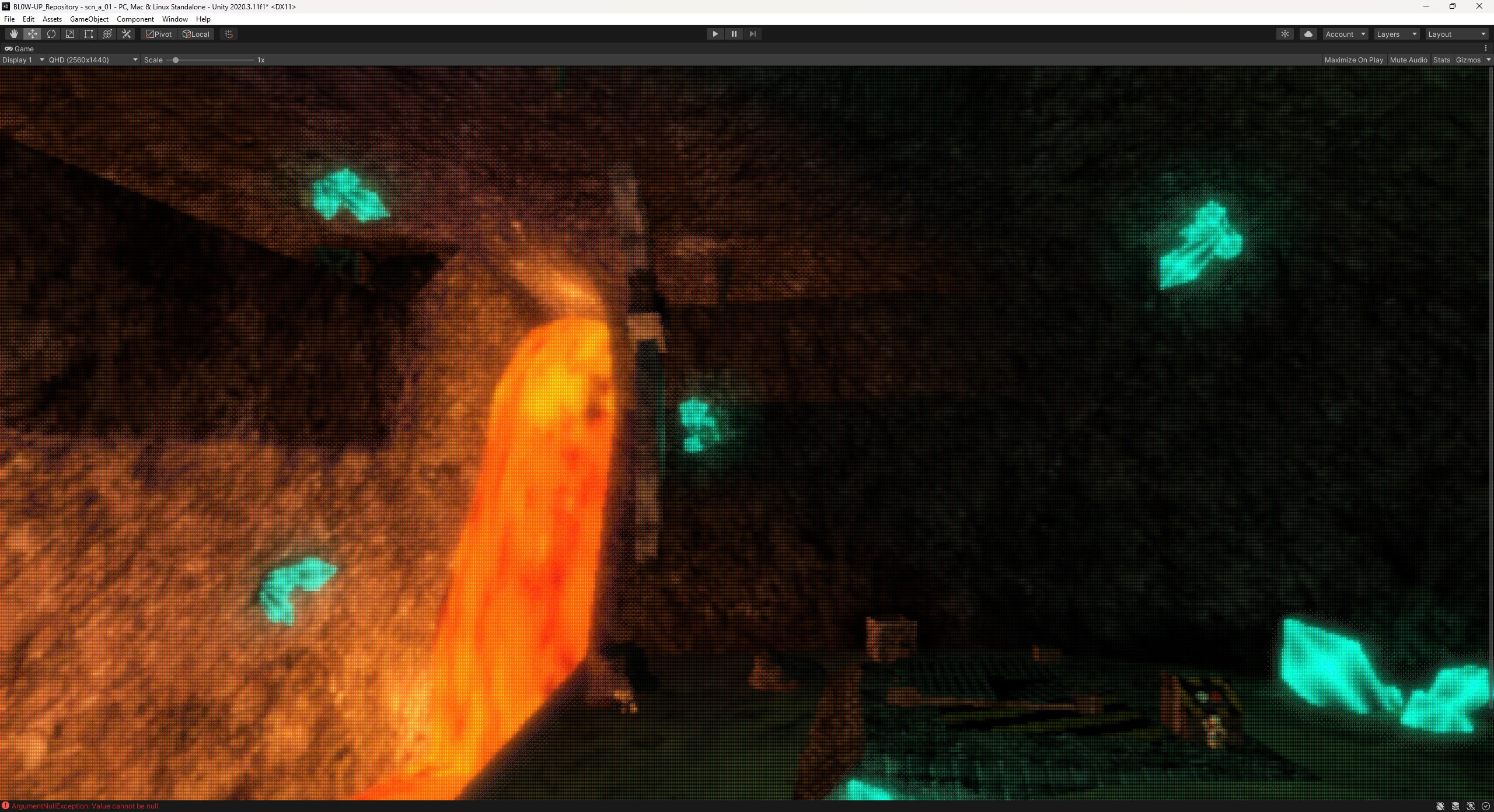Switch to the Game tab
This screenshot has height=812, width=1494.
click(20, 48)
